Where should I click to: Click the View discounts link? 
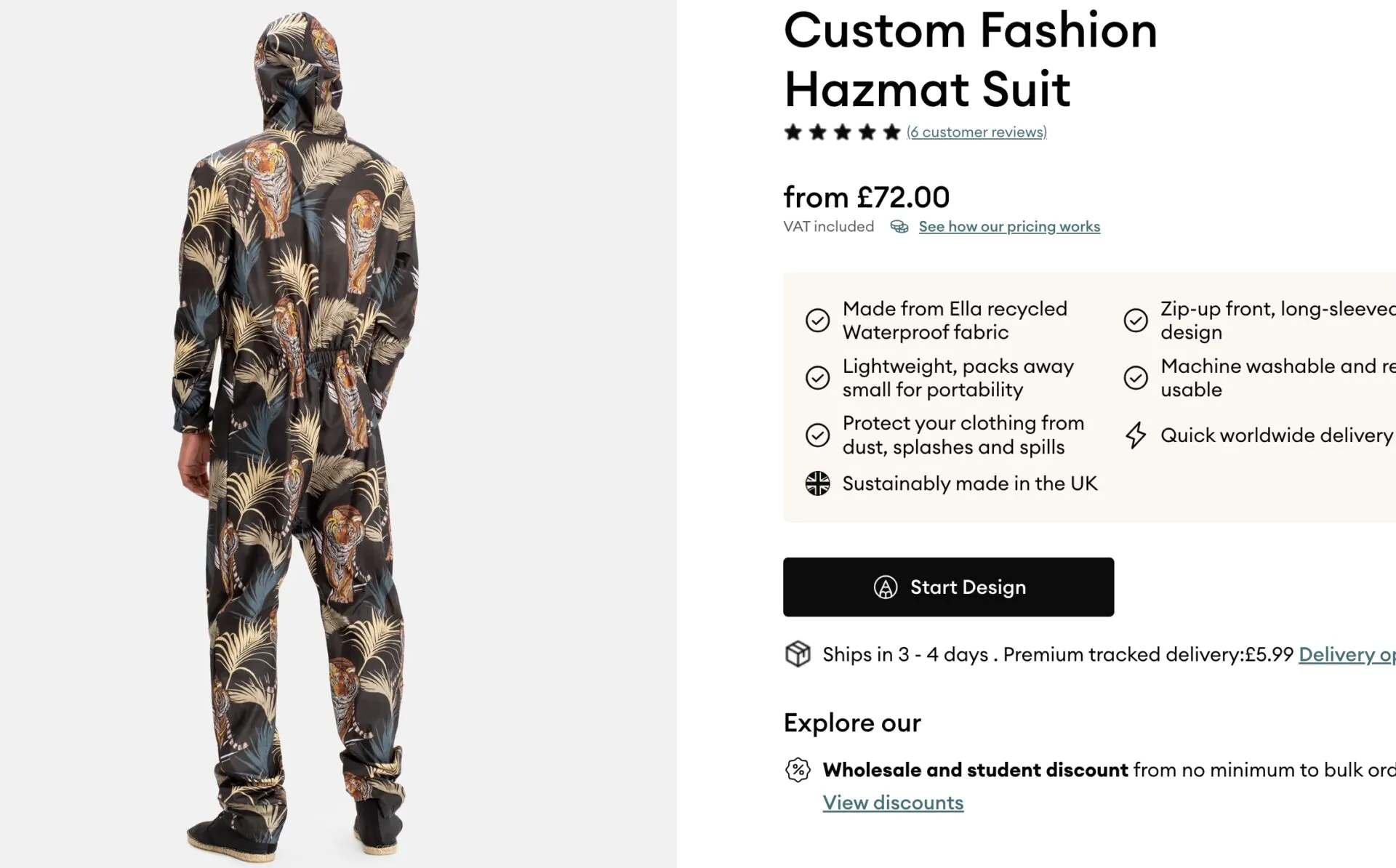click(893, 803)
